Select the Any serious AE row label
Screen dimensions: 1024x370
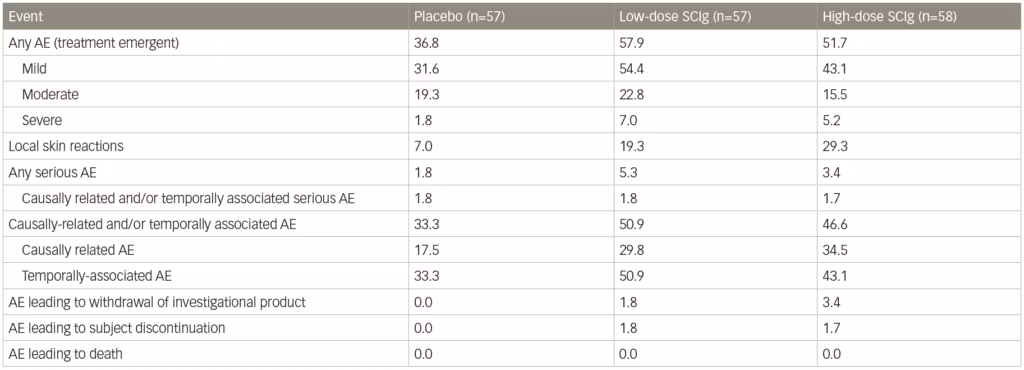click(x=48, y=172)
